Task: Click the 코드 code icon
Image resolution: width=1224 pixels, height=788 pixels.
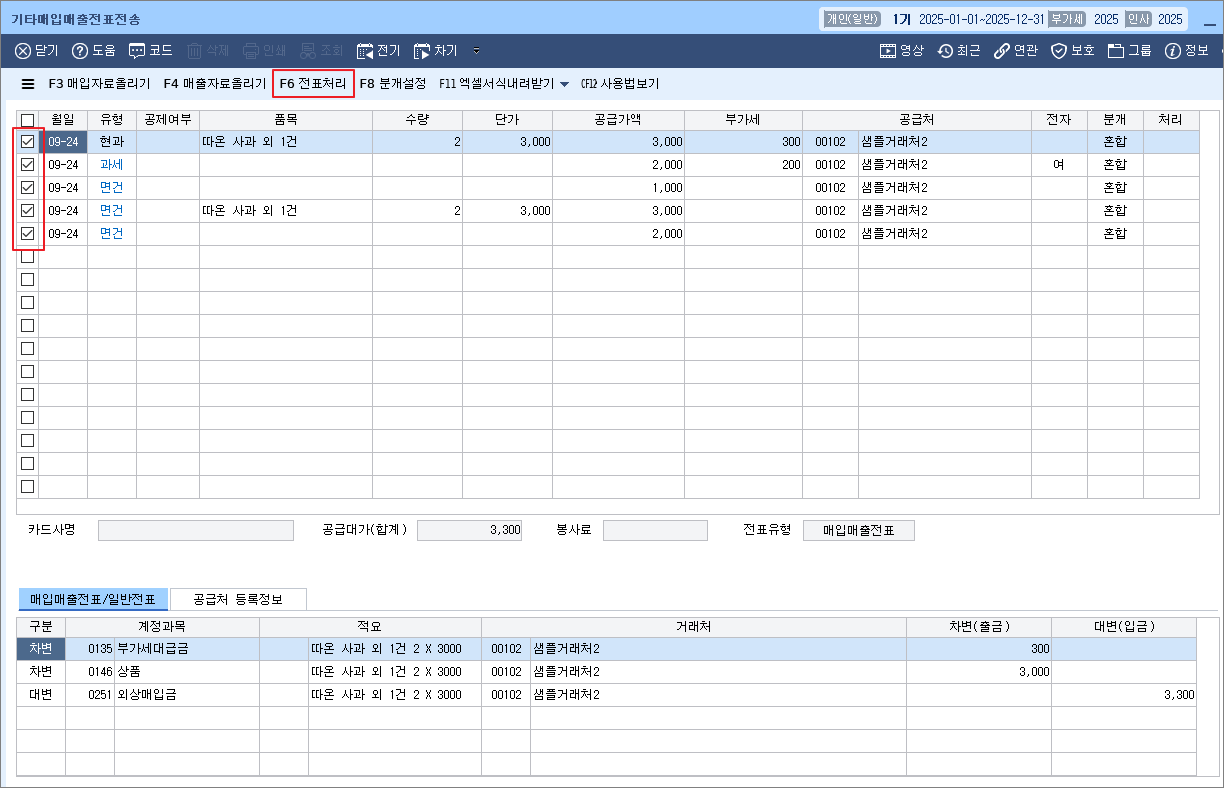Action: 137,50
